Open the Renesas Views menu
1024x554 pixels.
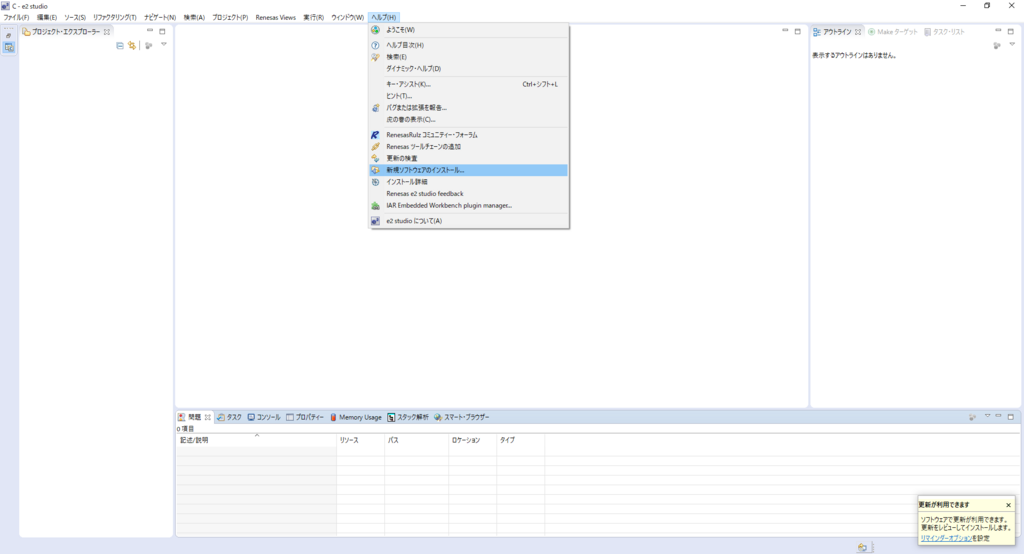coord(276,18)
